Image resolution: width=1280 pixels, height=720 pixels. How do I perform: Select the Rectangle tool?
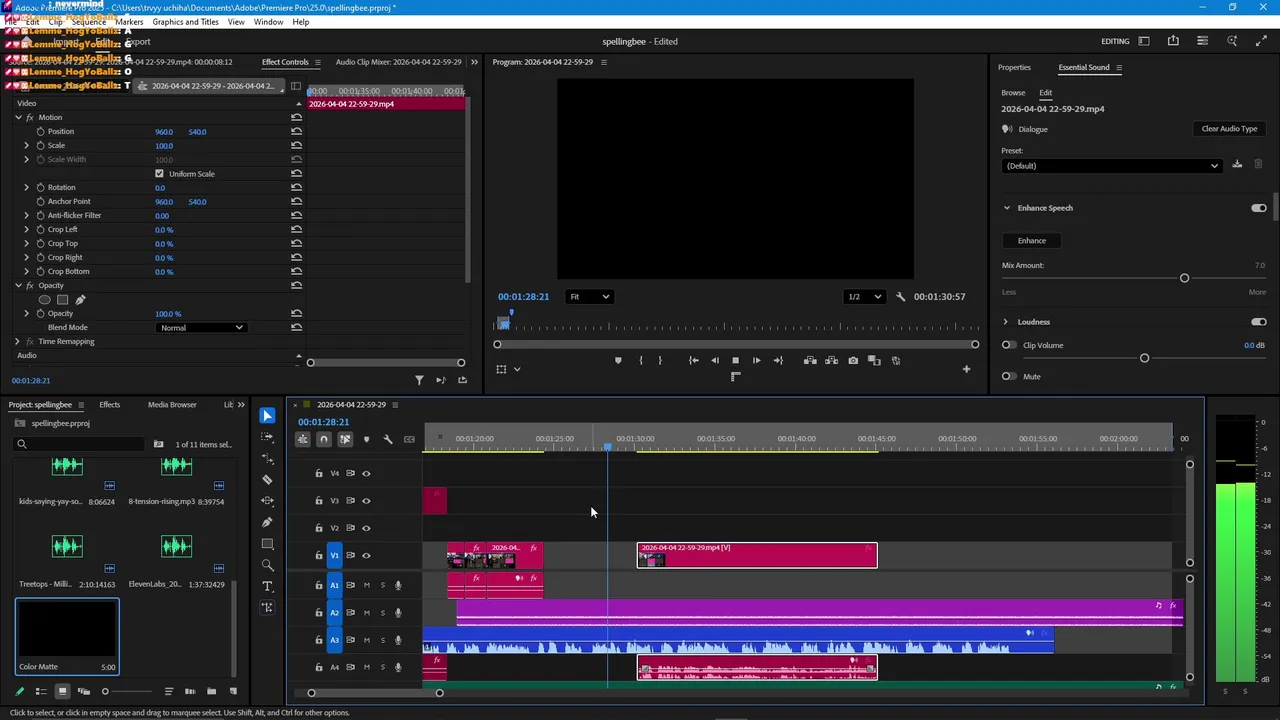pos(267,544)
